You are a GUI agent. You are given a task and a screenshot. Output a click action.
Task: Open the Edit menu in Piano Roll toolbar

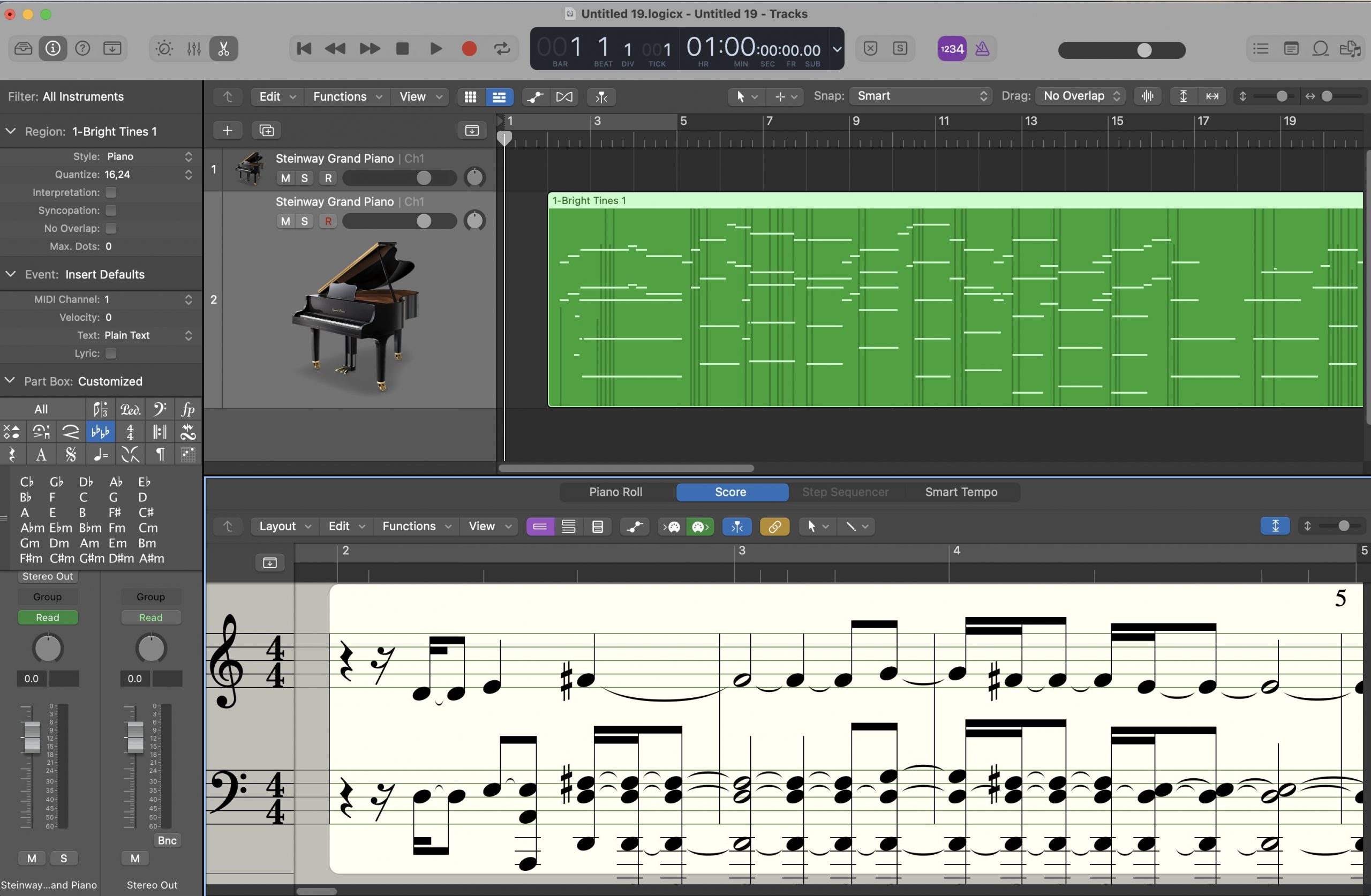[345, 527]
